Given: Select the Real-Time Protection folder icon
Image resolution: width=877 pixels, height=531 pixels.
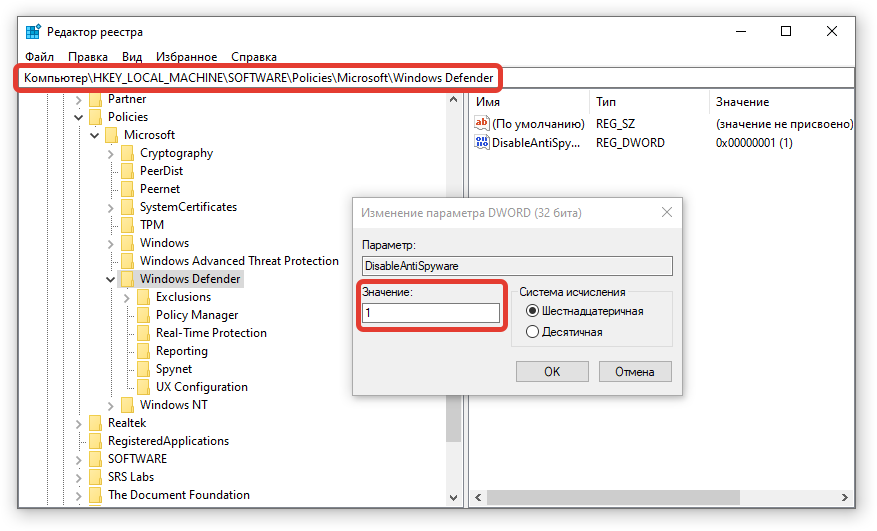Looking at the screenshot, I should click(x=143, y=333).
